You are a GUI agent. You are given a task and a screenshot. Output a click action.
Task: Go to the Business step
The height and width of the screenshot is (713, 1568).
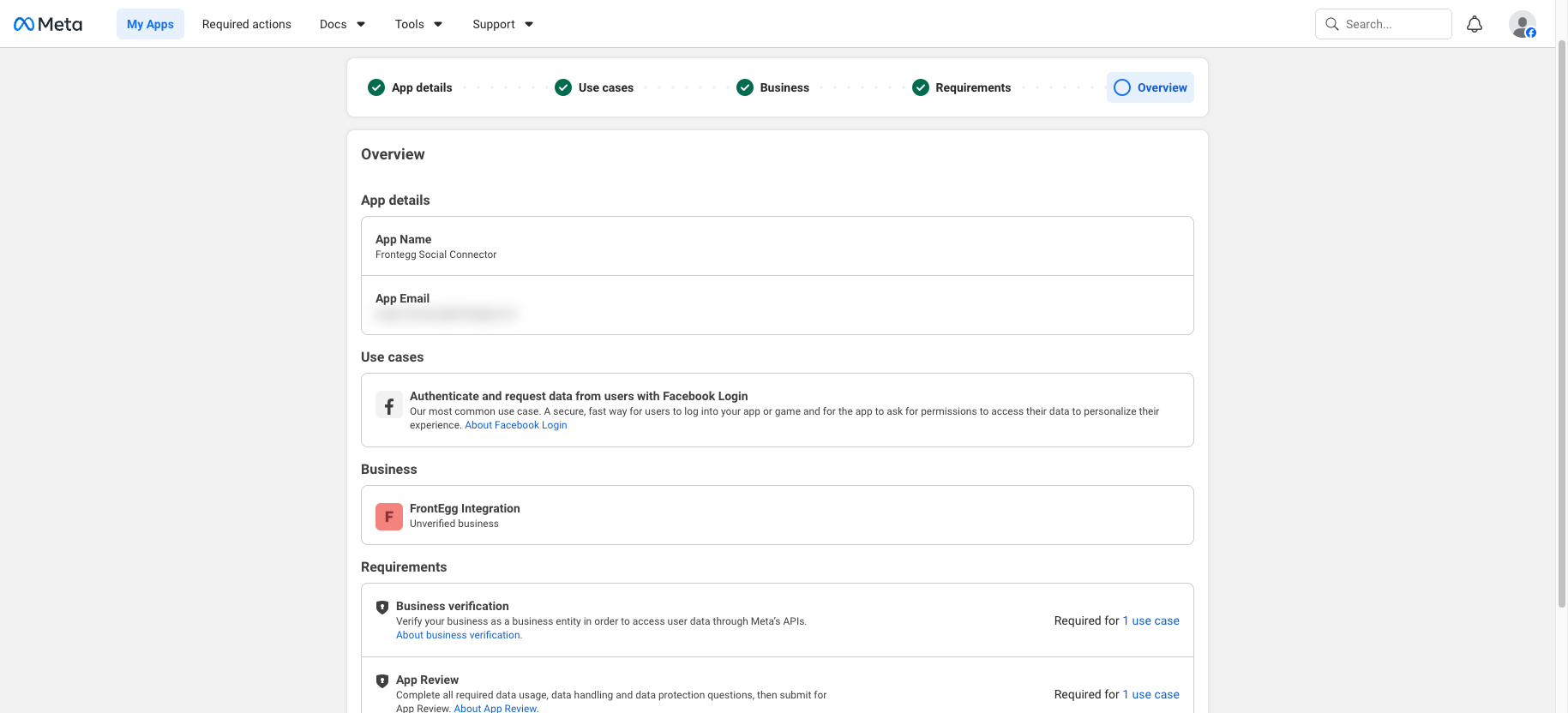click(772, 87)
